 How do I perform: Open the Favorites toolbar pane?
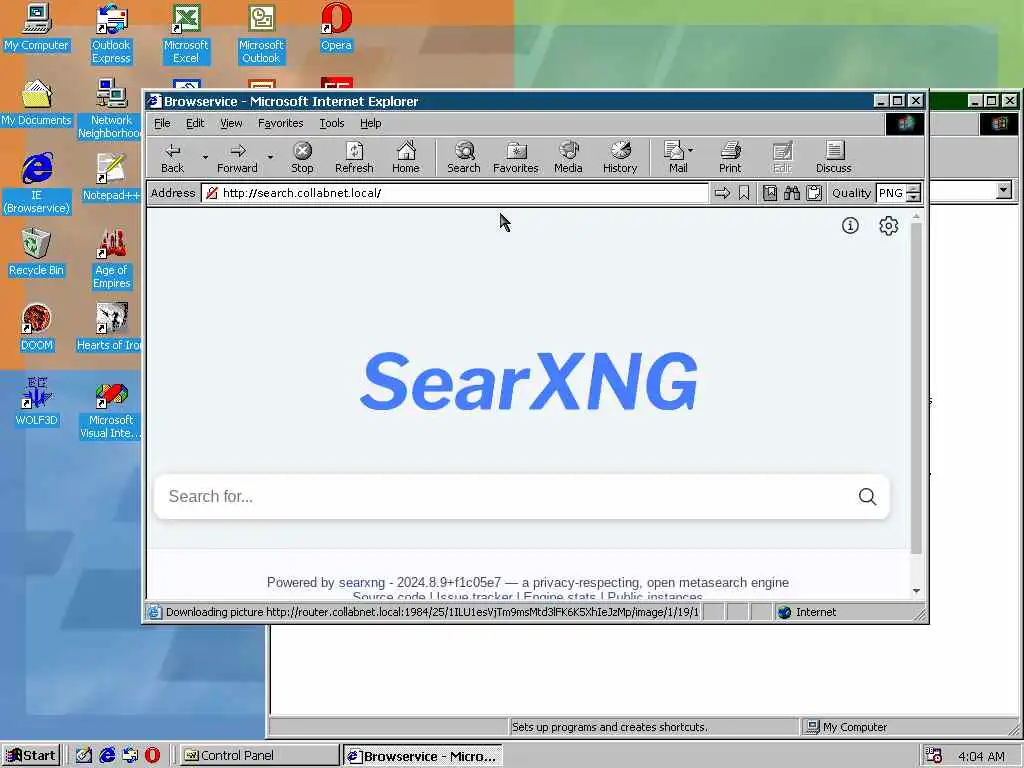[x=516, y=157]
